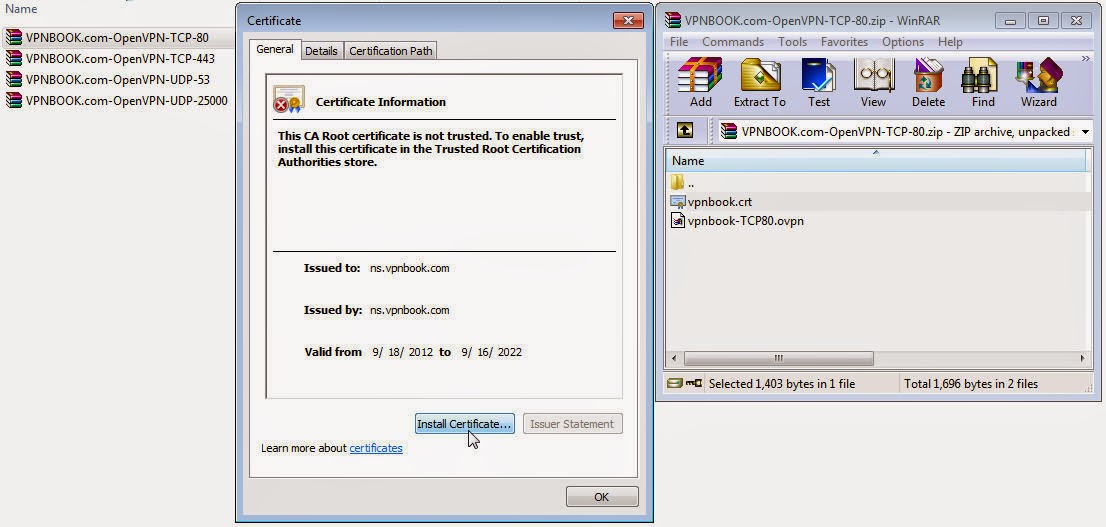
Task: Click 'Selected 1,403 bytes in 1 file' status
Action: point(782,384)
